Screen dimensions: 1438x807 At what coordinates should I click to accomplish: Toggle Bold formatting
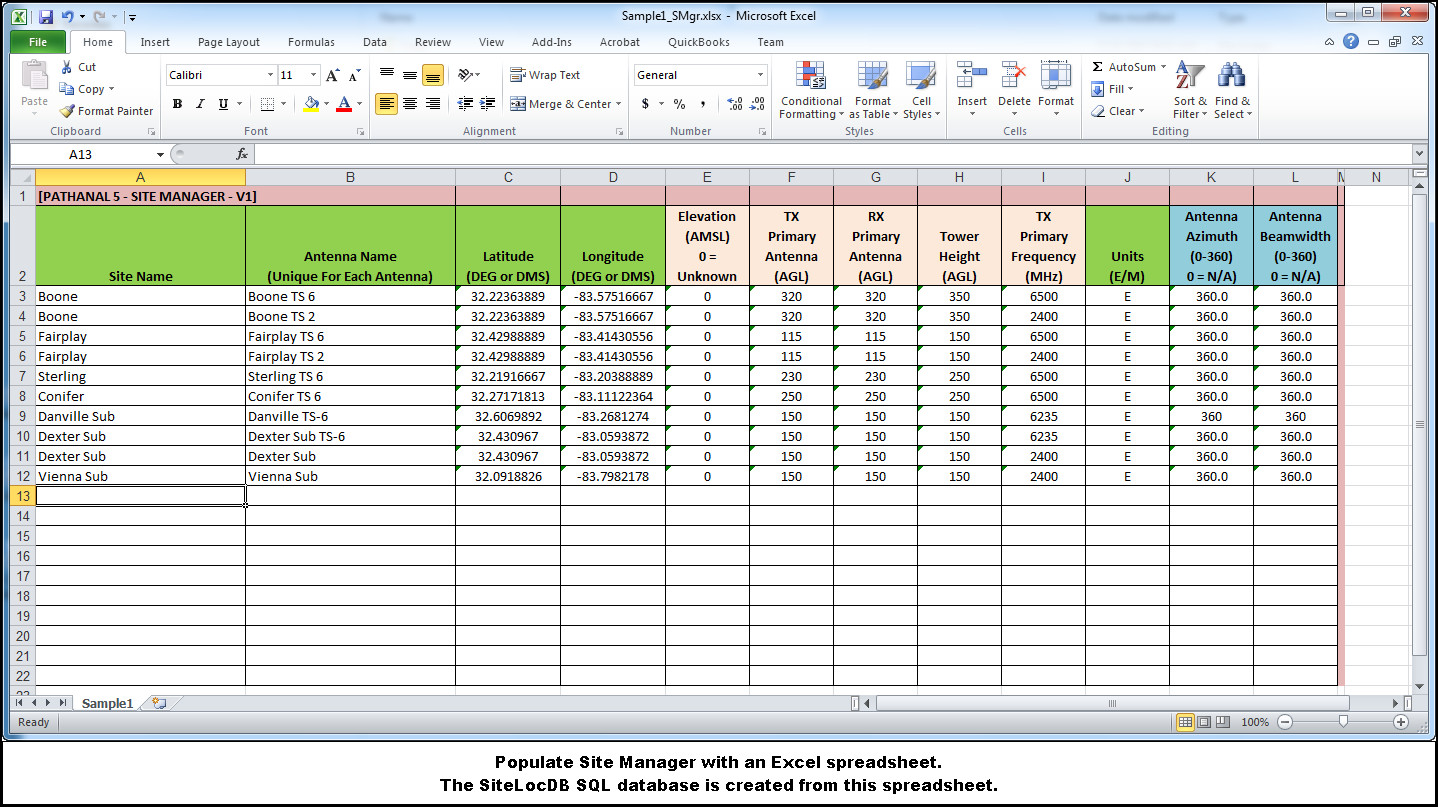(177, 104)
